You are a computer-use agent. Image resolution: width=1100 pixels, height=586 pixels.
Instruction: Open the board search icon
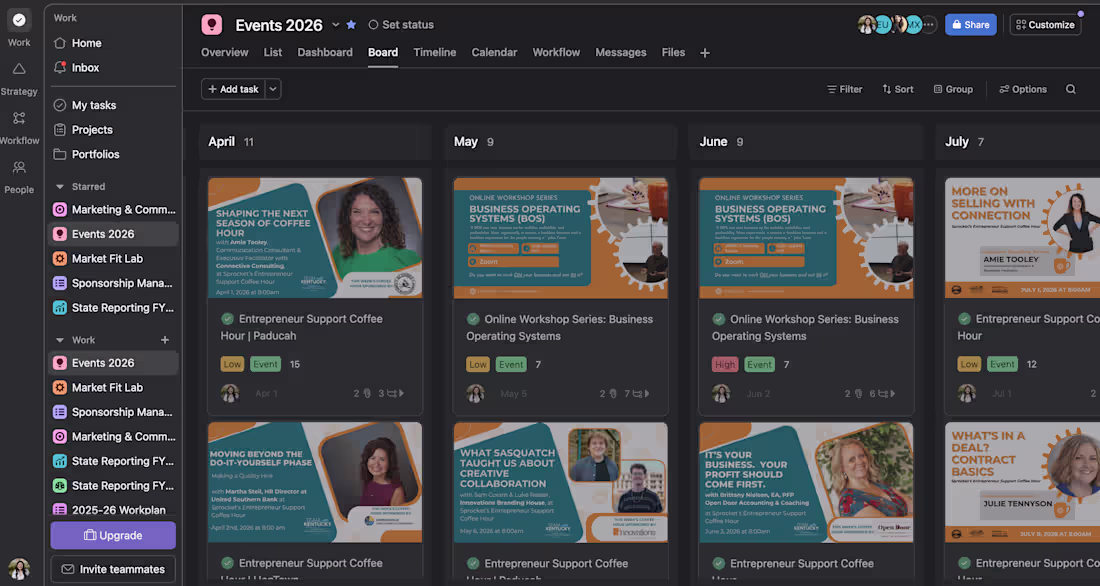click(1071, 89)
